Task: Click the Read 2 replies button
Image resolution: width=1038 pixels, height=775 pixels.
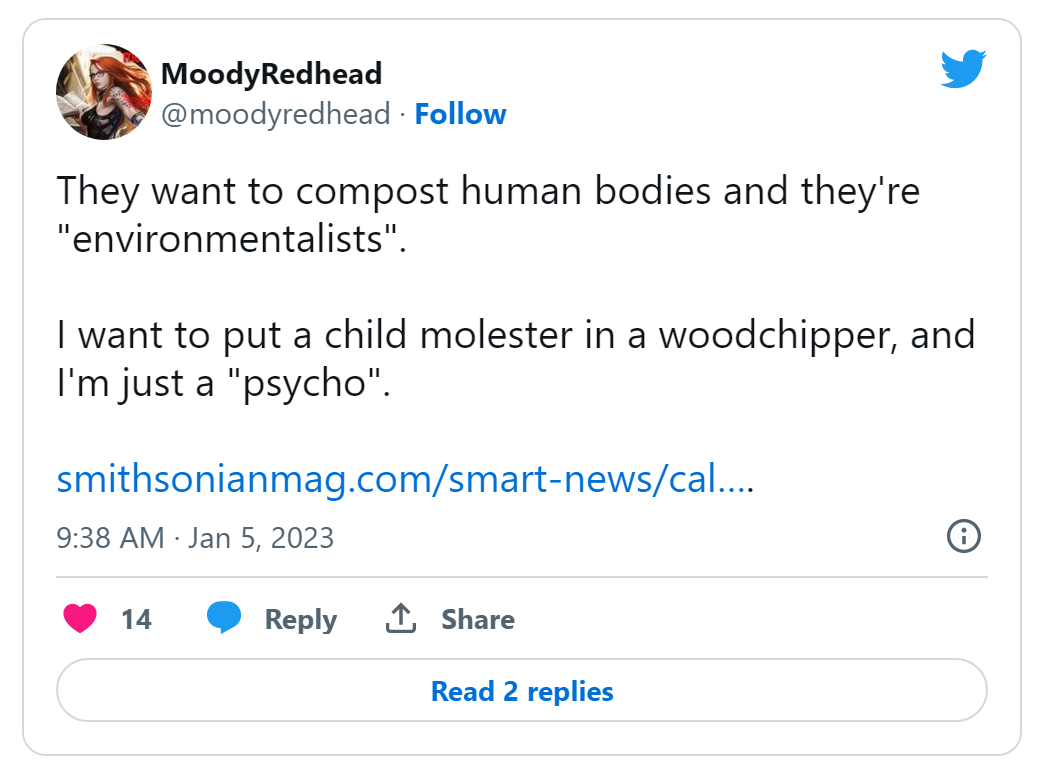Action: (x=522, y=691)
